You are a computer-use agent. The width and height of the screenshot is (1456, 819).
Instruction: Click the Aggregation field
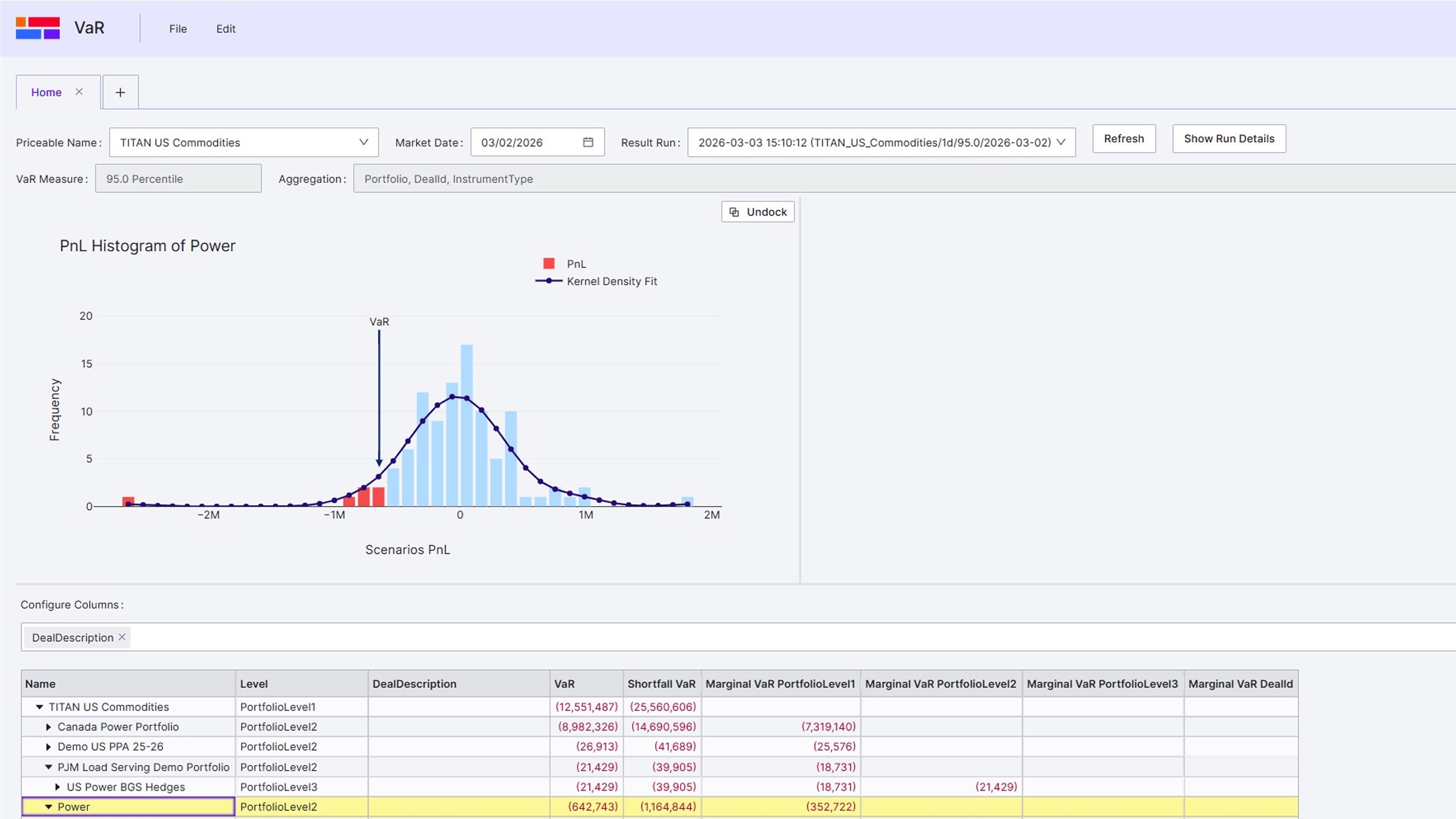[x=904, y=178]
